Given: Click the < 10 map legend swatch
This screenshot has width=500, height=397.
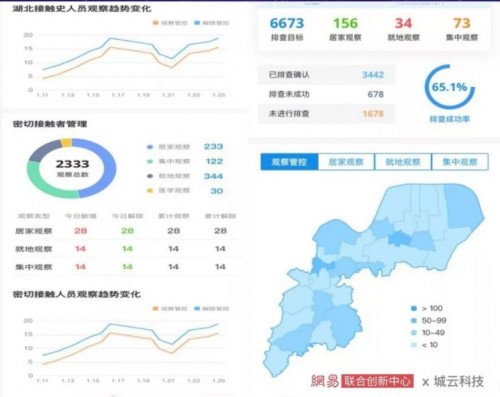Looking at the screenshot, I should (x=414, y=345).
